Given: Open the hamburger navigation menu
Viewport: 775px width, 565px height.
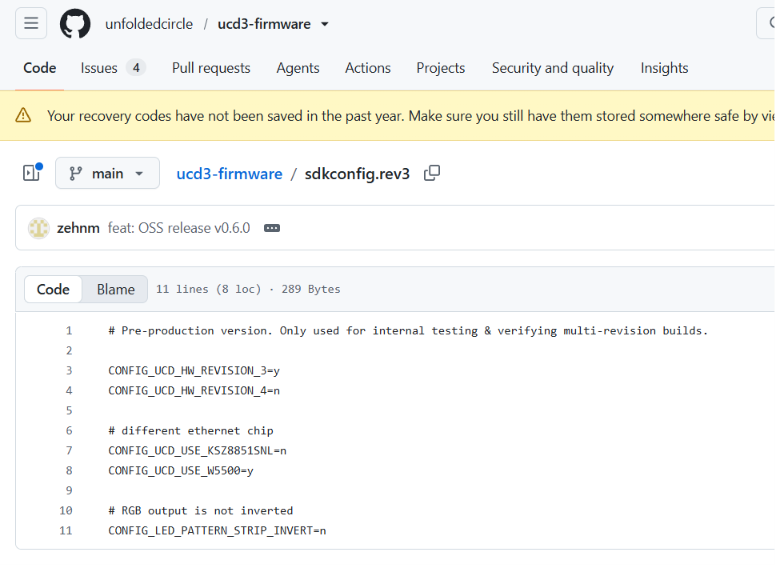Looking at the screenshot, I should click(31, 23).
